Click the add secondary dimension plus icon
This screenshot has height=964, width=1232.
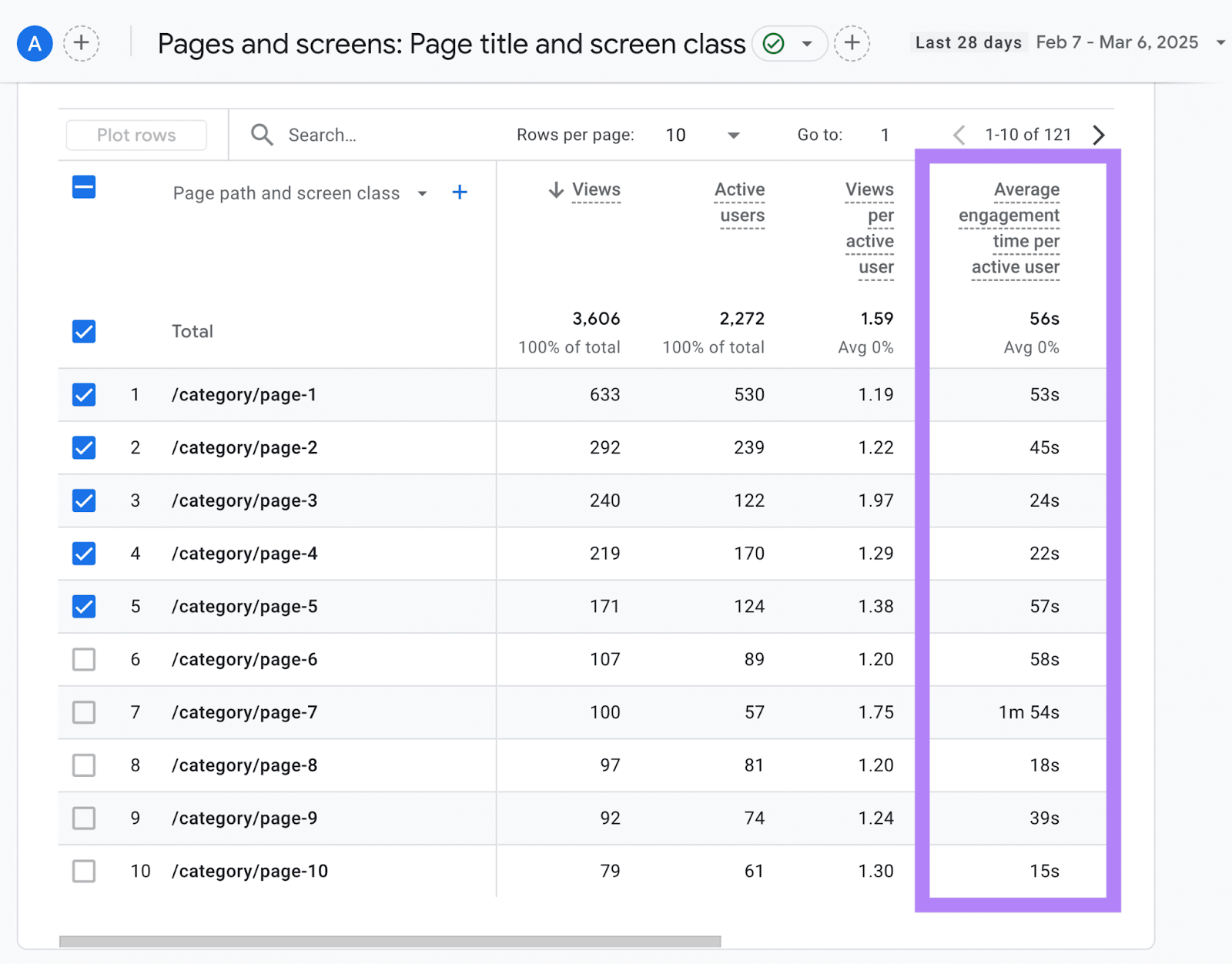(x=460, y=192)
